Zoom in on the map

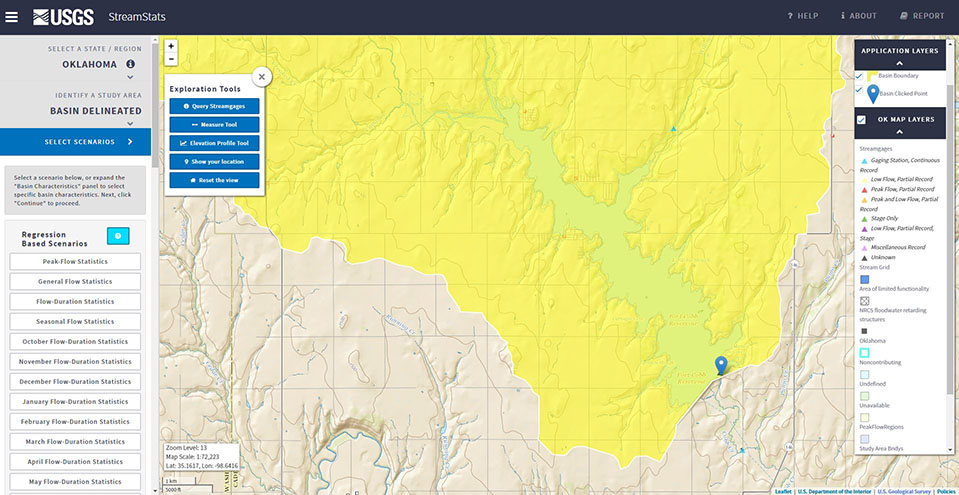point(171,46)
